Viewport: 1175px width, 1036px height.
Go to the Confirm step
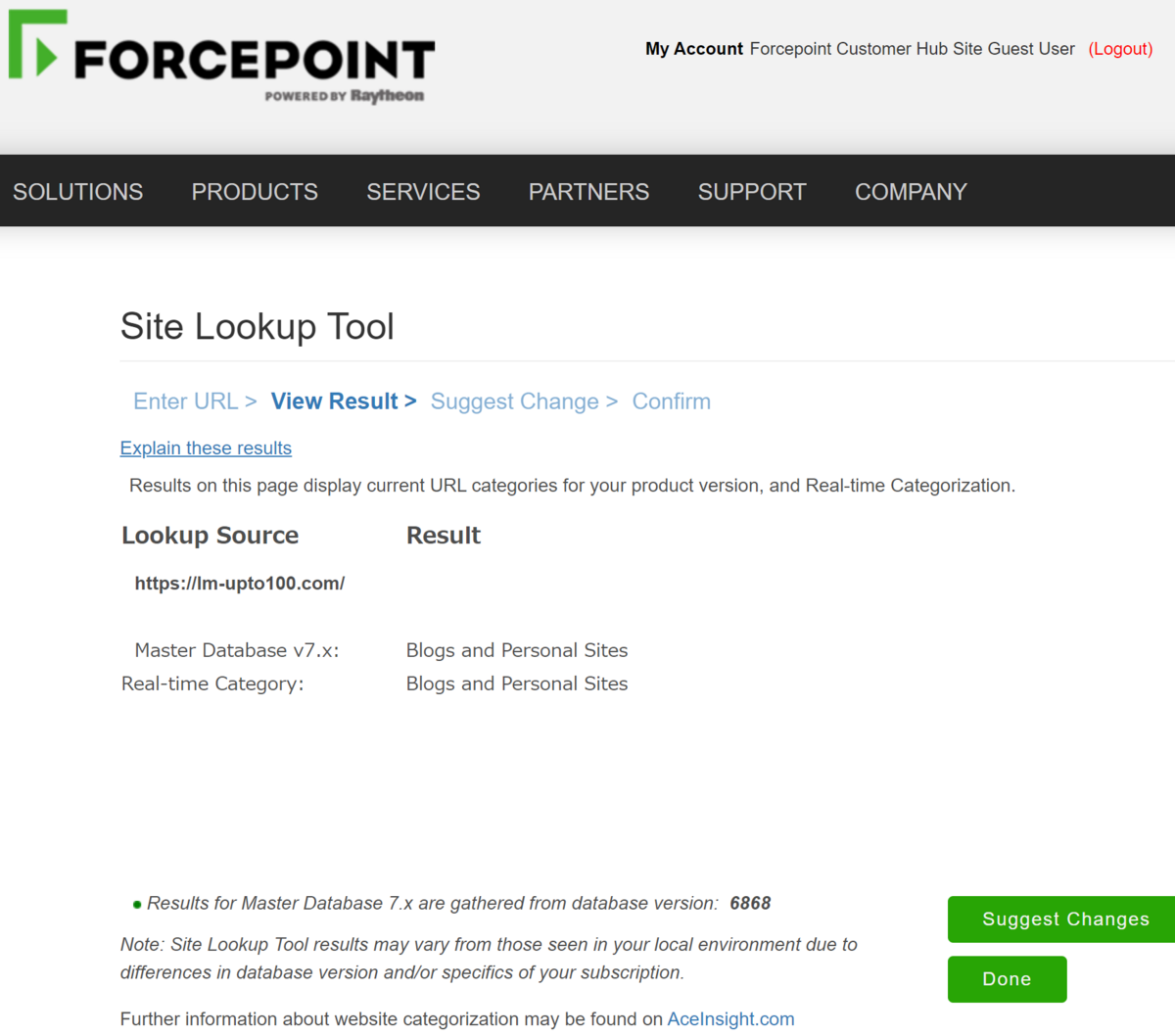tap(672, 401)
